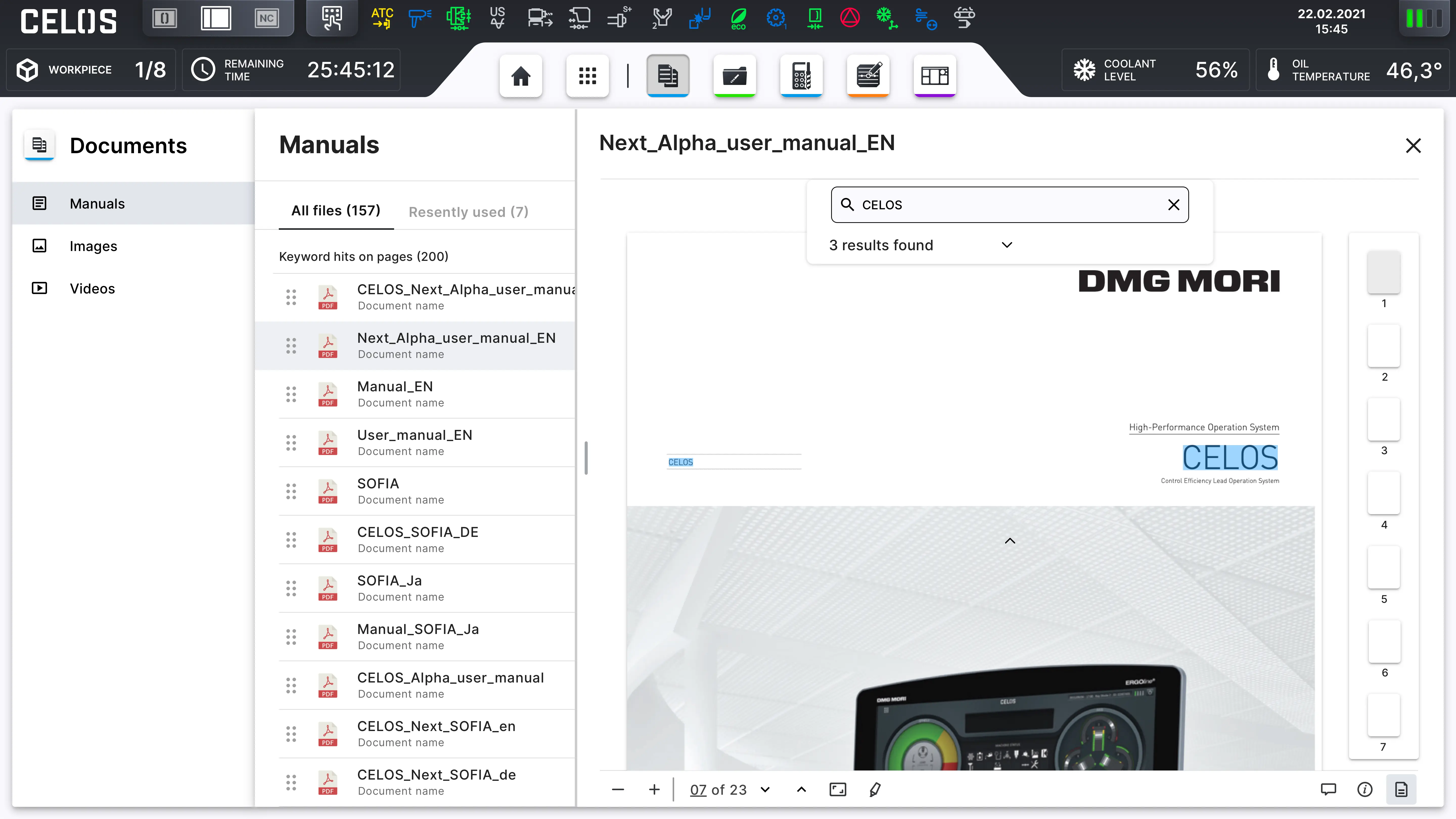Zoom in with the plus button
This screenshot has height=819, width=1456.
point(654,790)
